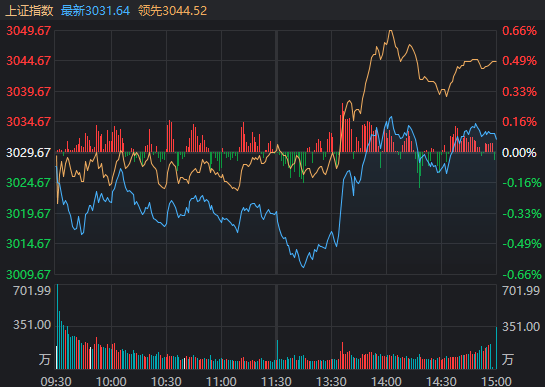Click the tallest opening volume bar
The height and width of the screenshot is (387, 545).
click(57, 326)
